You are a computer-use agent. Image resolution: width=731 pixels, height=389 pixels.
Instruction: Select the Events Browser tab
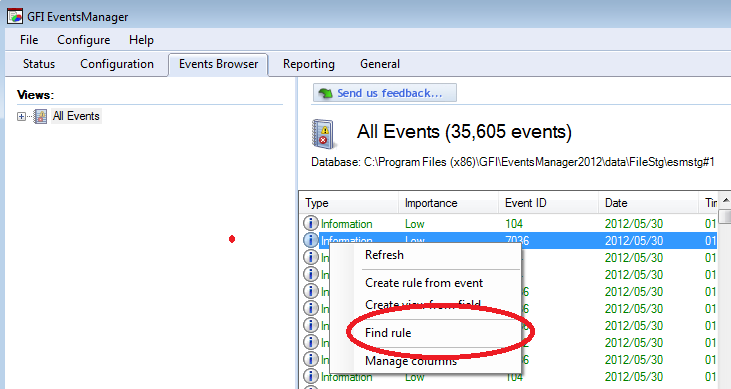point(218,64)
